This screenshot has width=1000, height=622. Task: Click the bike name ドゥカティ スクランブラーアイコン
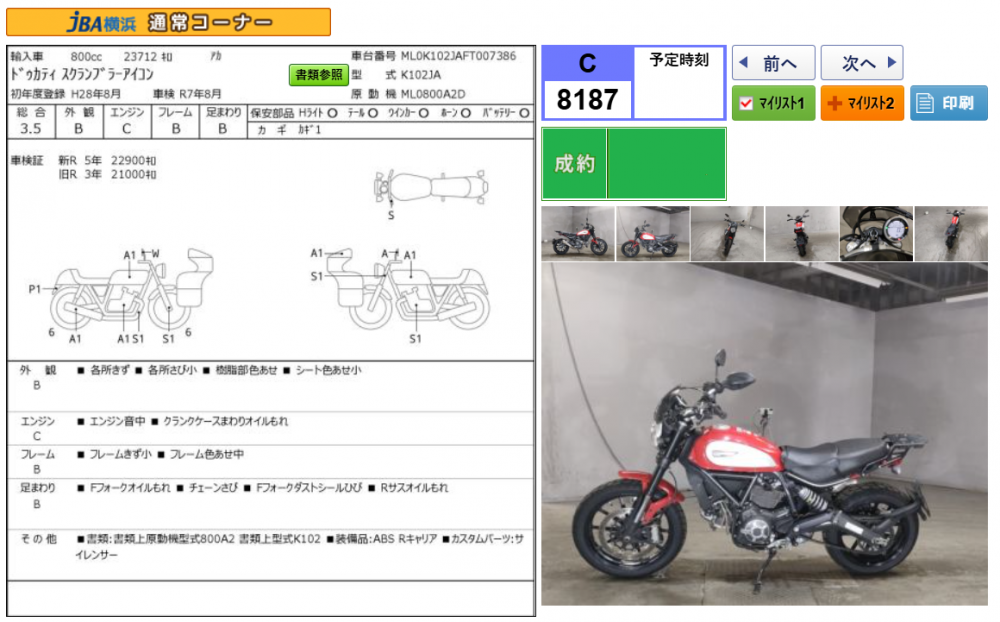(x=82, y=75)
